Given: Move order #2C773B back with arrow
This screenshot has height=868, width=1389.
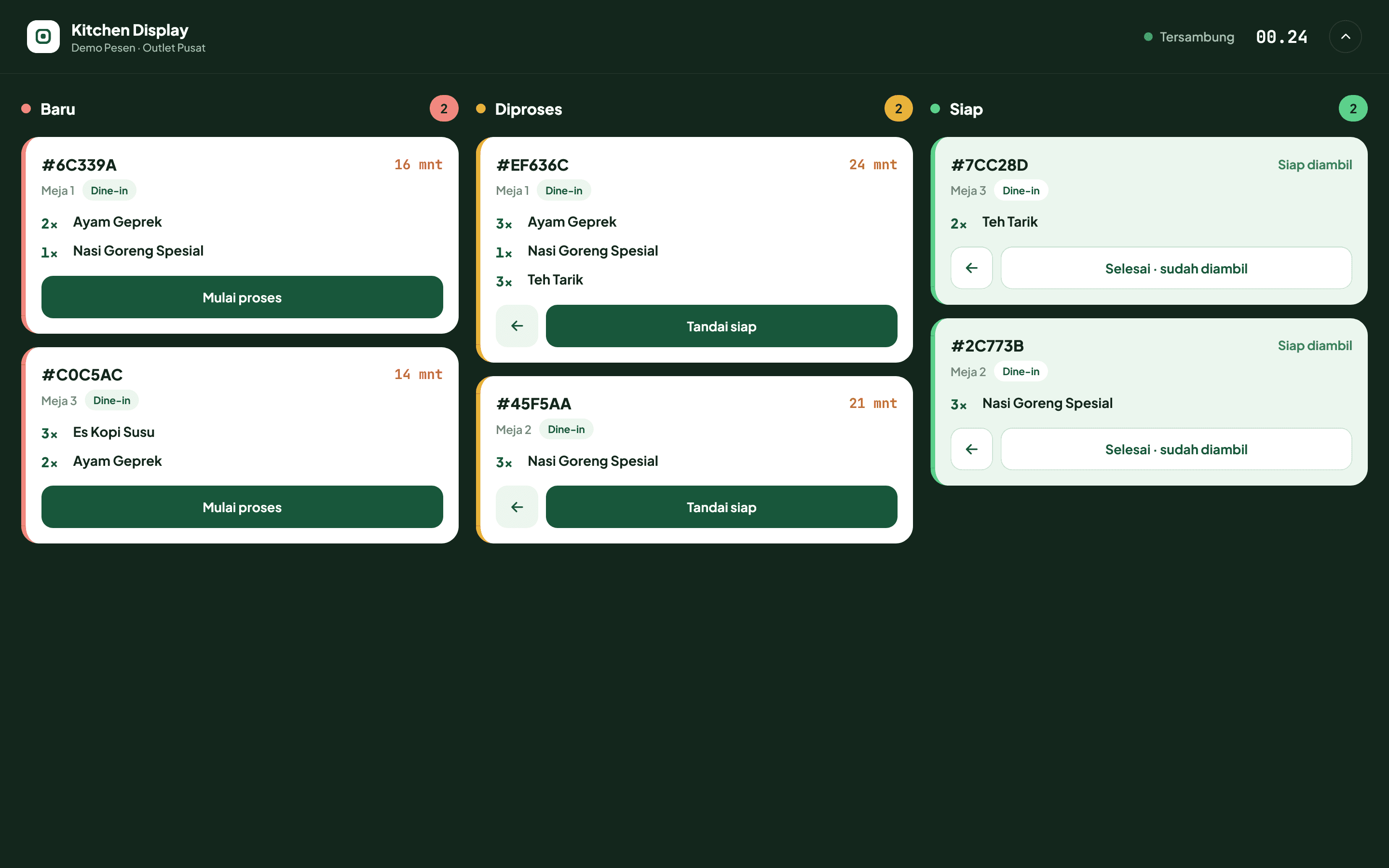Looking at the screenshot, I should (971, 449).
